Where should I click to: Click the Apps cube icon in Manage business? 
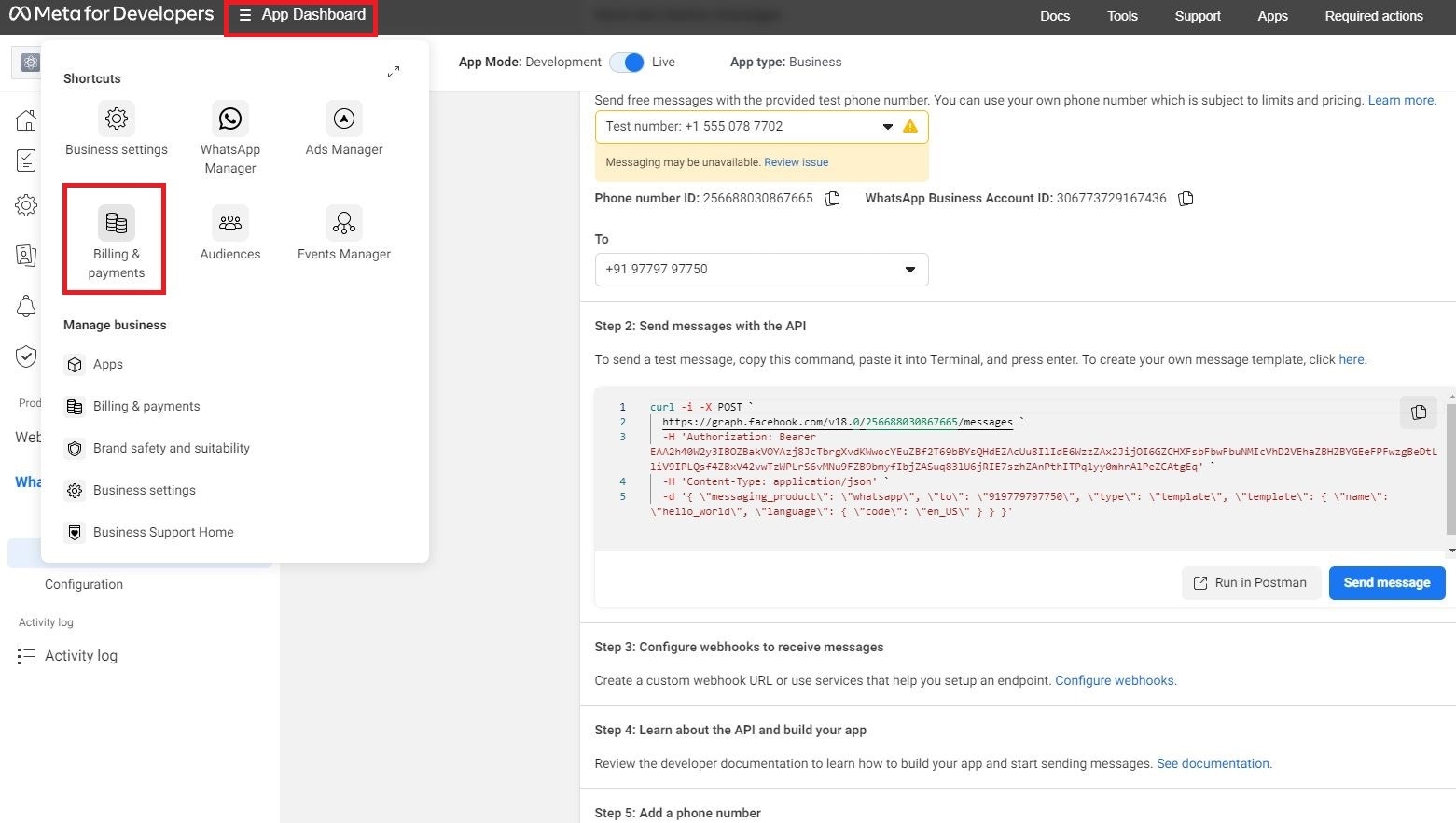[75, 365]
